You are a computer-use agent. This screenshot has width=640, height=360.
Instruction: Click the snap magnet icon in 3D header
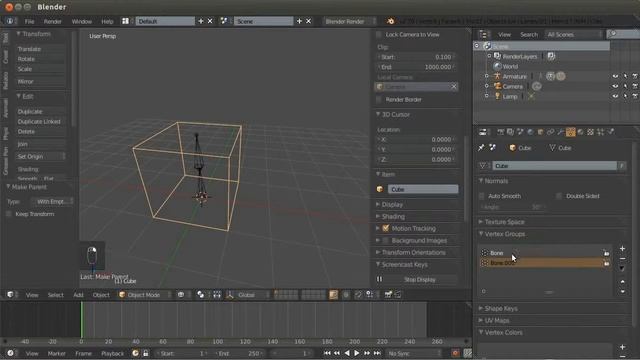[358, 295]
